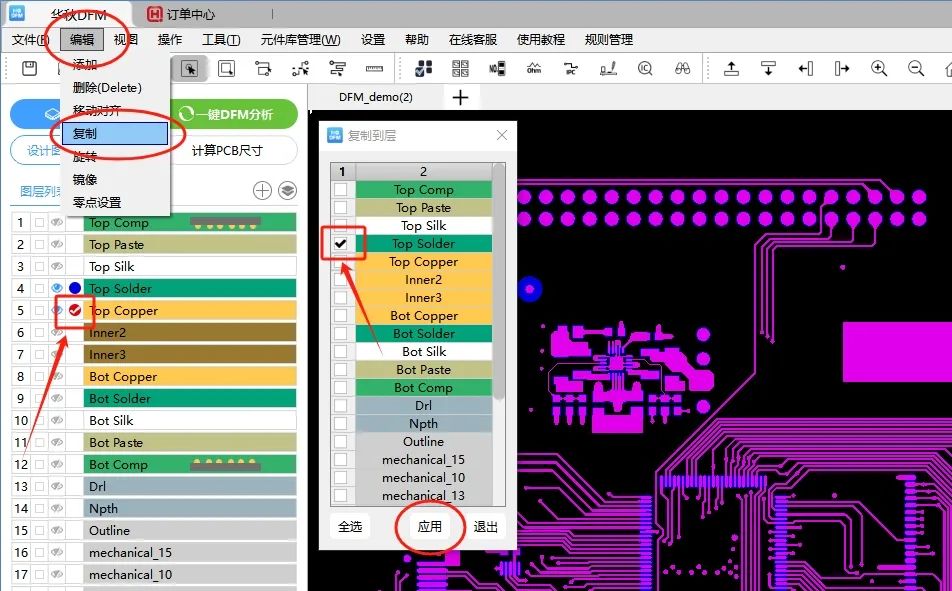Open the 工具(T) menu
Viewport: 952px width, 591px height.
point(221,39)
